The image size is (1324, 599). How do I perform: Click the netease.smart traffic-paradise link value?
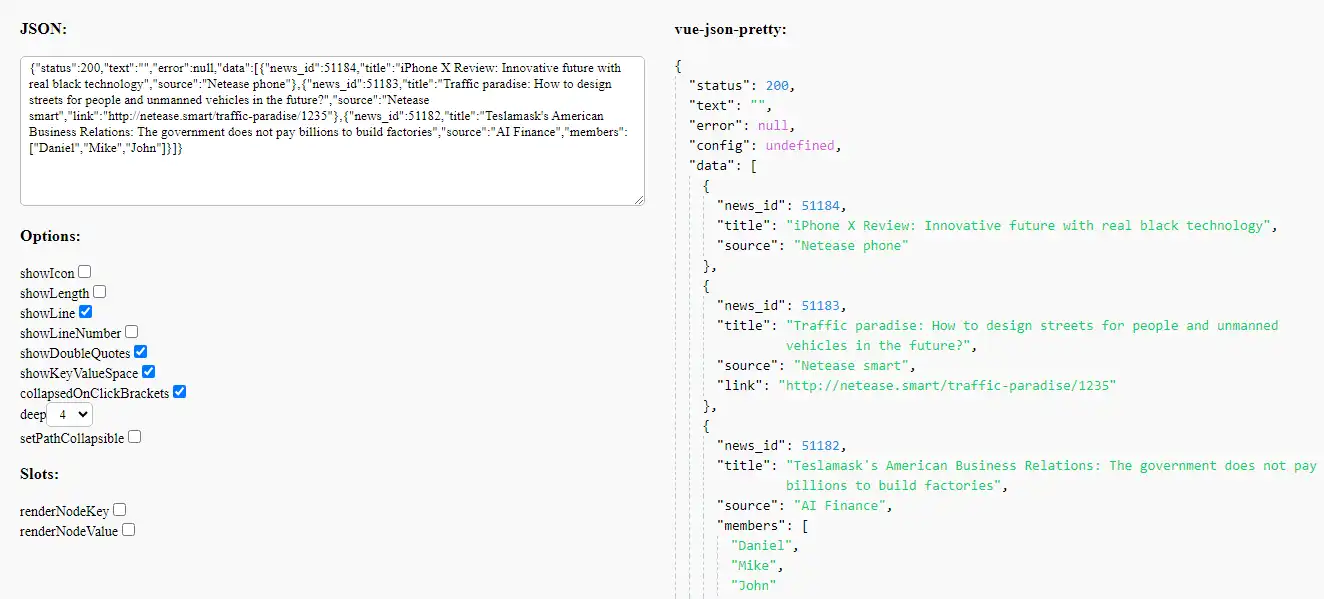(x=947, y=386)
